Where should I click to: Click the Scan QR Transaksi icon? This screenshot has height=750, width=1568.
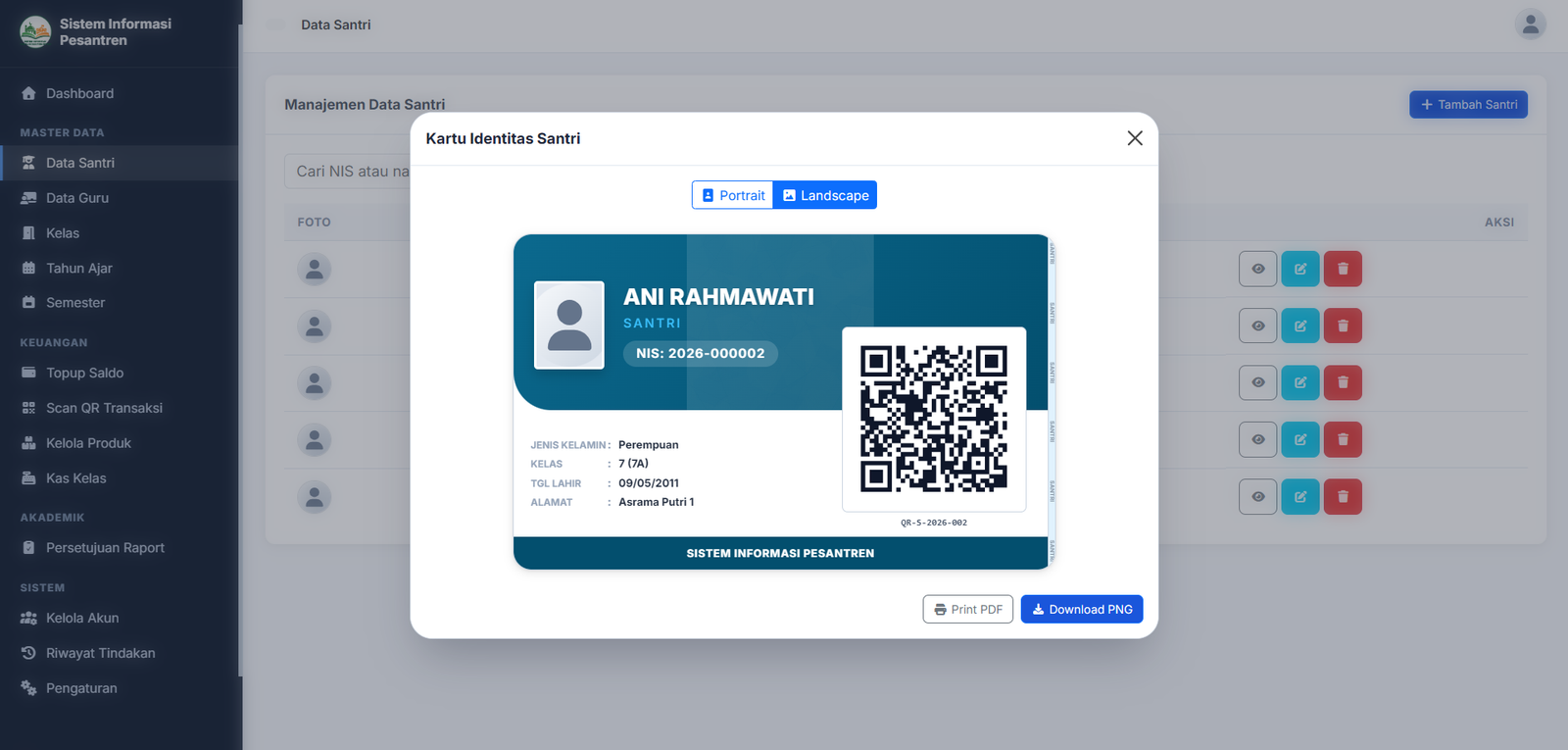click(28, 408)
